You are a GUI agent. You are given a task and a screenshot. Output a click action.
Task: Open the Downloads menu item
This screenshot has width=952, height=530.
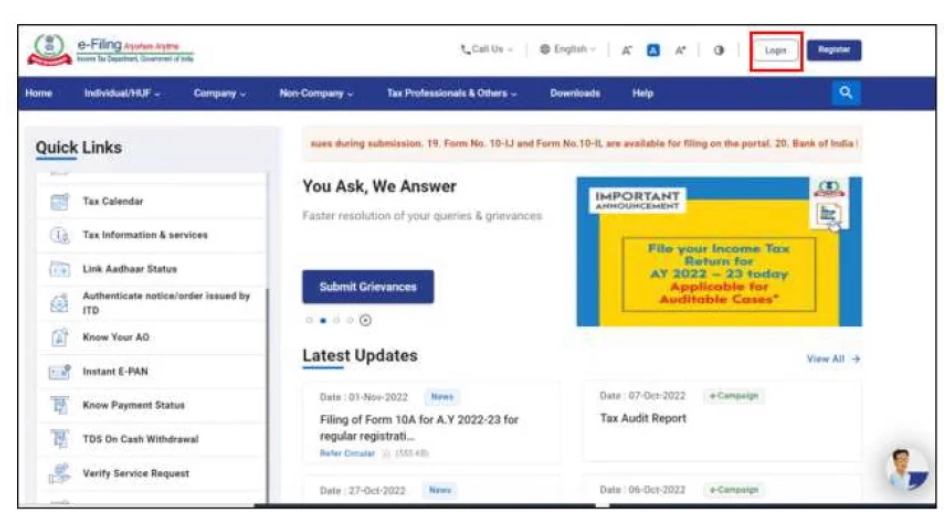click(575, 93)
